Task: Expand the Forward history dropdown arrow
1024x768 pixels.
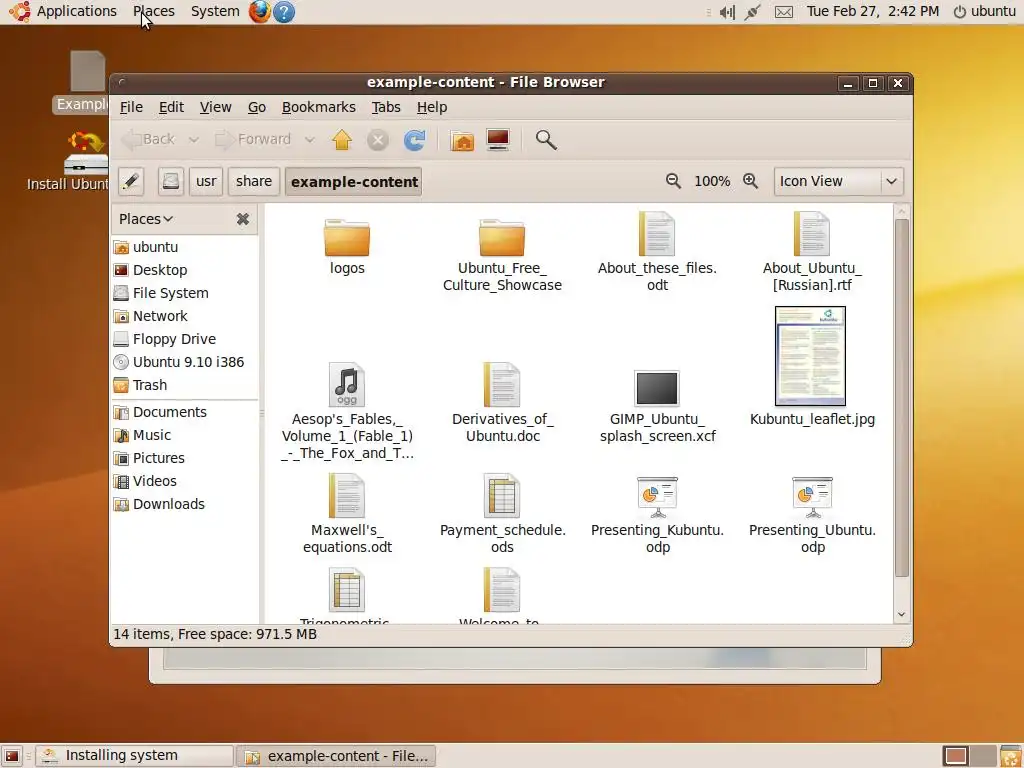Action: (310, 140)
